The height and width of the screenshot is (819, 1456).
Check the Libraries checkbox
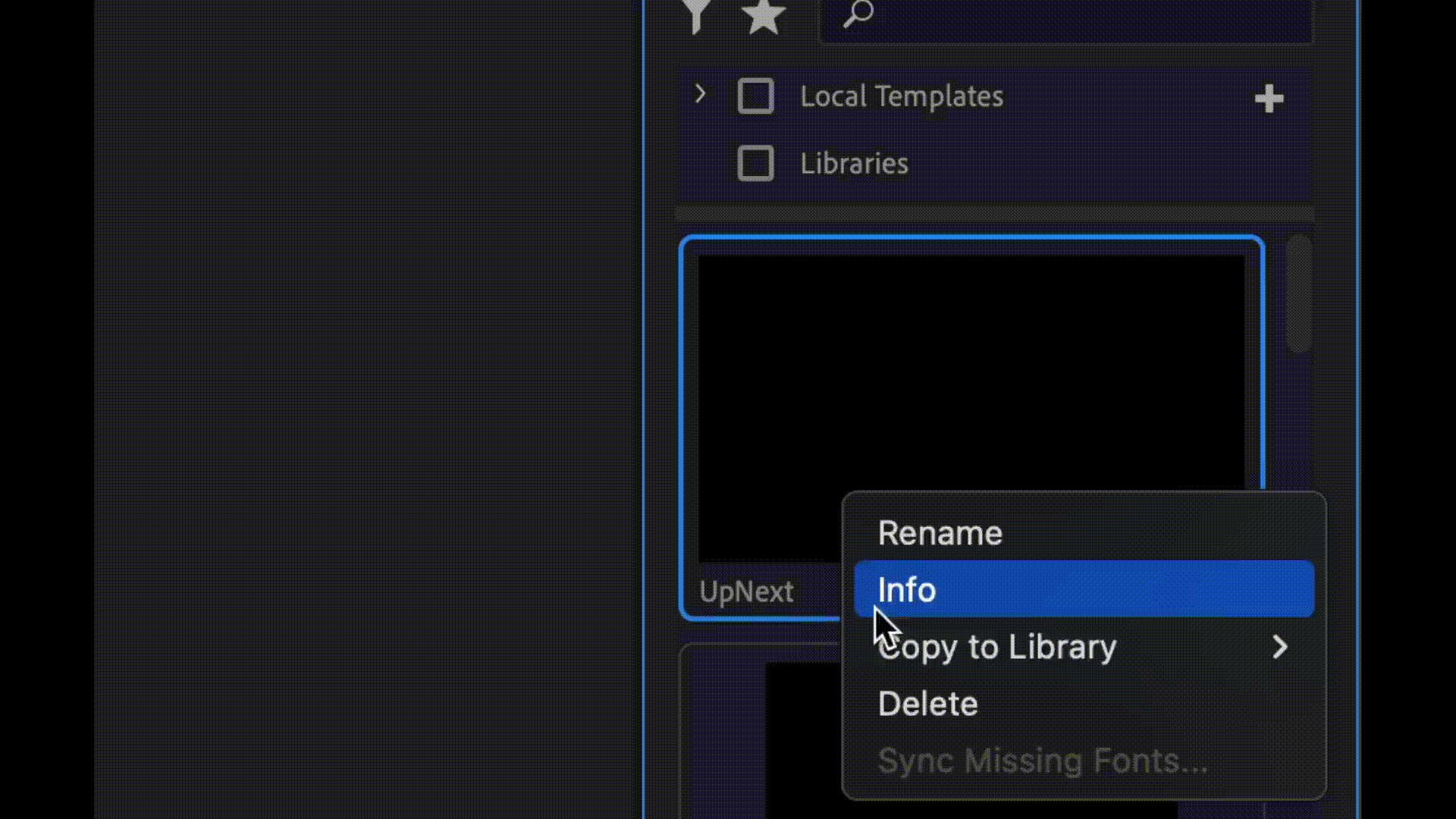tap(755, 163)
